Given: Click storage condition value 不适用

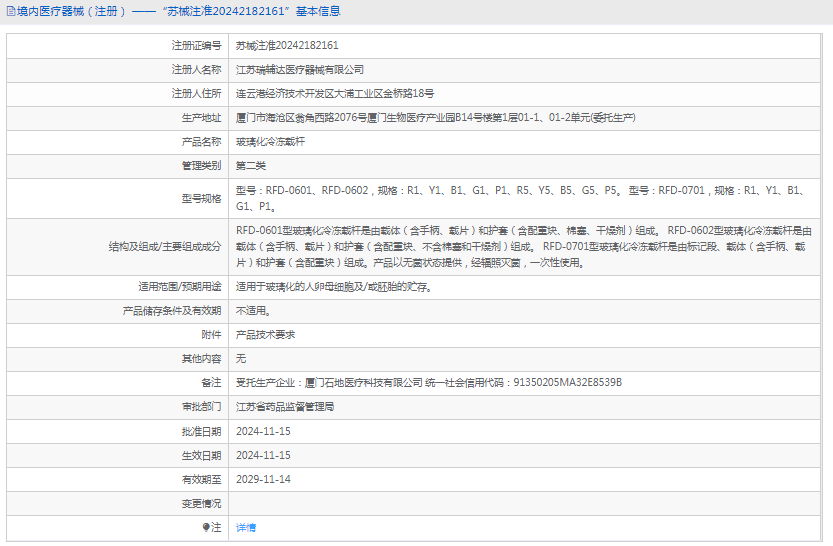Looking at the screenshot, I should coord(253,311).
